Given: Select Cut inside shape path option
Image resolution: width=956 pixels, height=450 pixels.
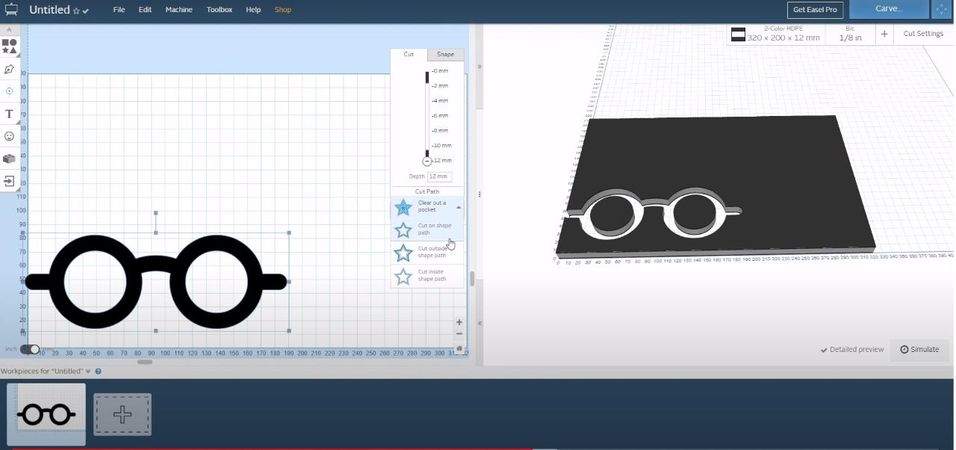Looking at the screenshot, I should (x=427, y=276).
